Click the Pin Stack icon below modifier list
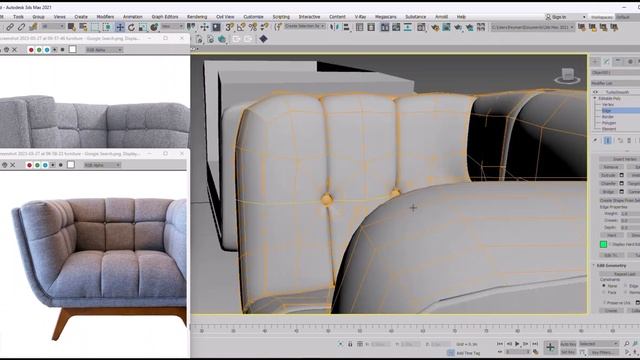This screenshot has width=640, height=360. [596, 140]
